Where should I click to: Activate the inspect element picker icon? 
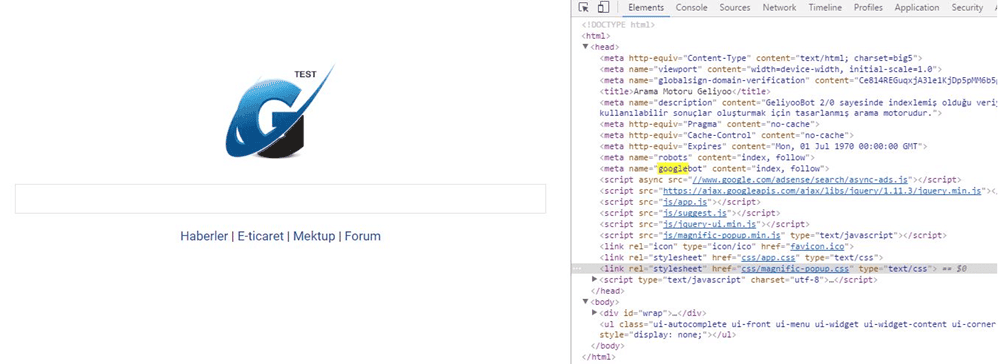point(584,8)
